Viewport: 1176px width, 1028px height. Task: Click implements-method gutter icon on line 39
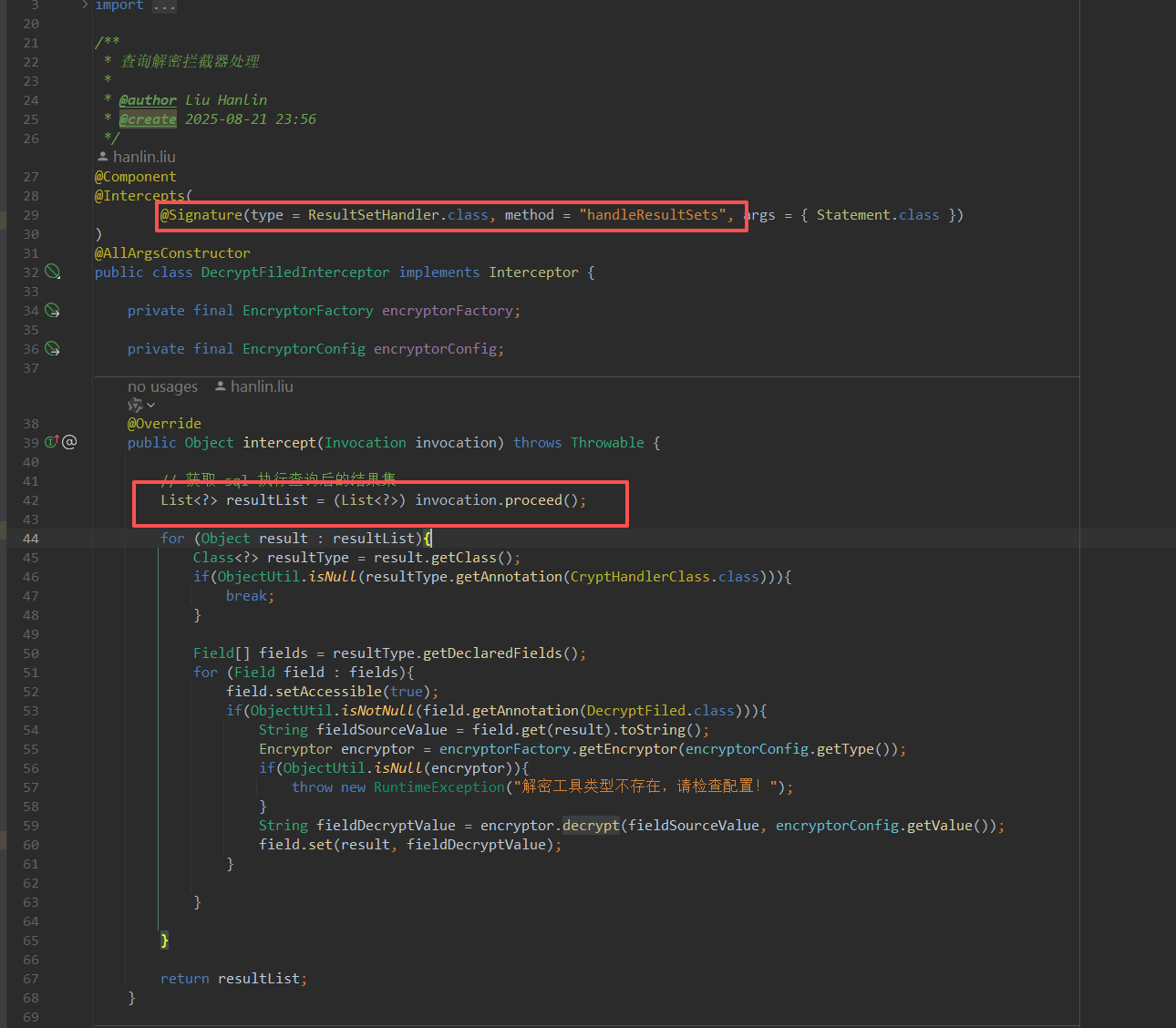point(51,442)
